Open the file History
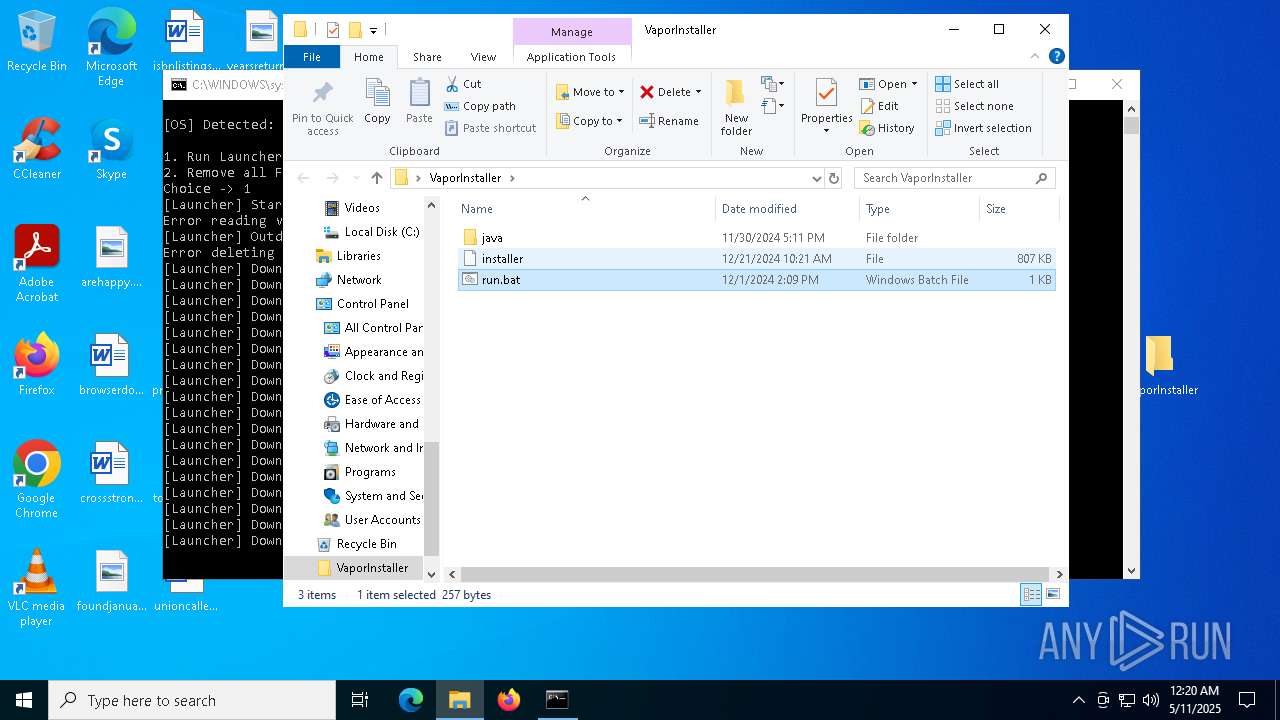Screen dimensions: 1280x720 pos(887,128)
